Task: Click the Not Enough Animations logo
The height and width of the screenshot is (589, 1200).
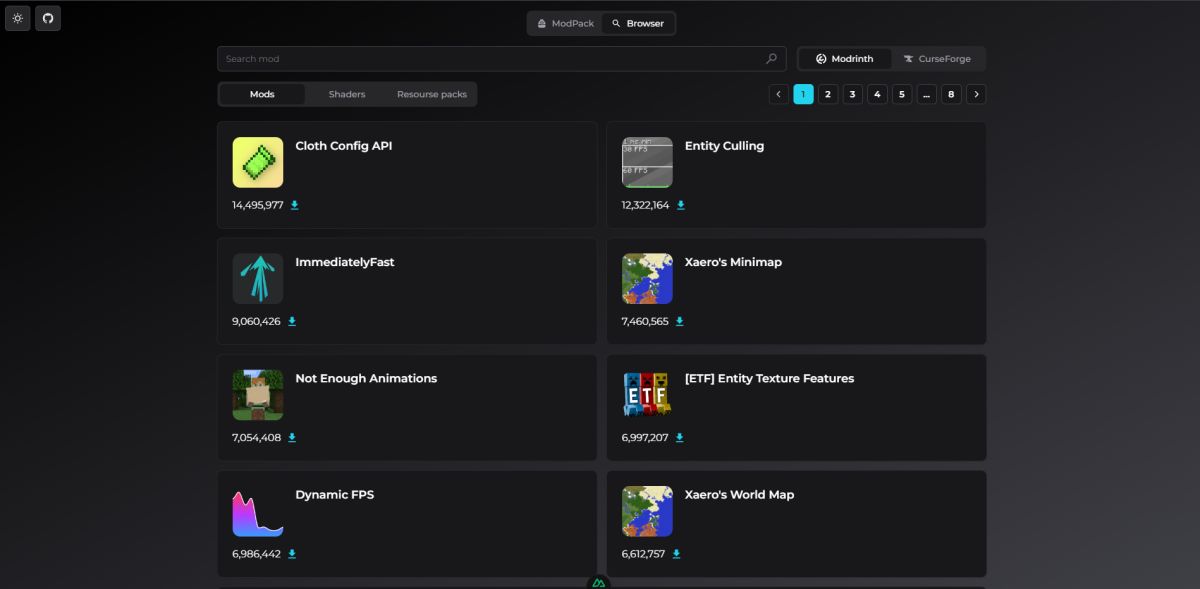Action: point(258,394)
